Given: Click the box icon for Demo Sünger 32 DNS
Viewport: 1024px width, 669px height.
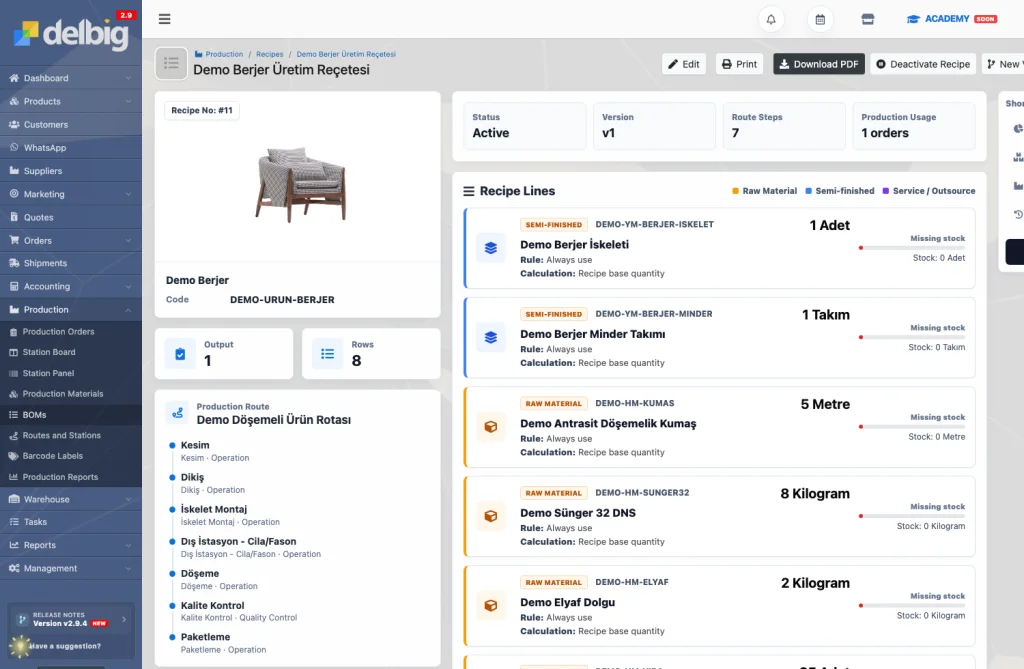Looking at the screenshot, I should click(490, 516).
